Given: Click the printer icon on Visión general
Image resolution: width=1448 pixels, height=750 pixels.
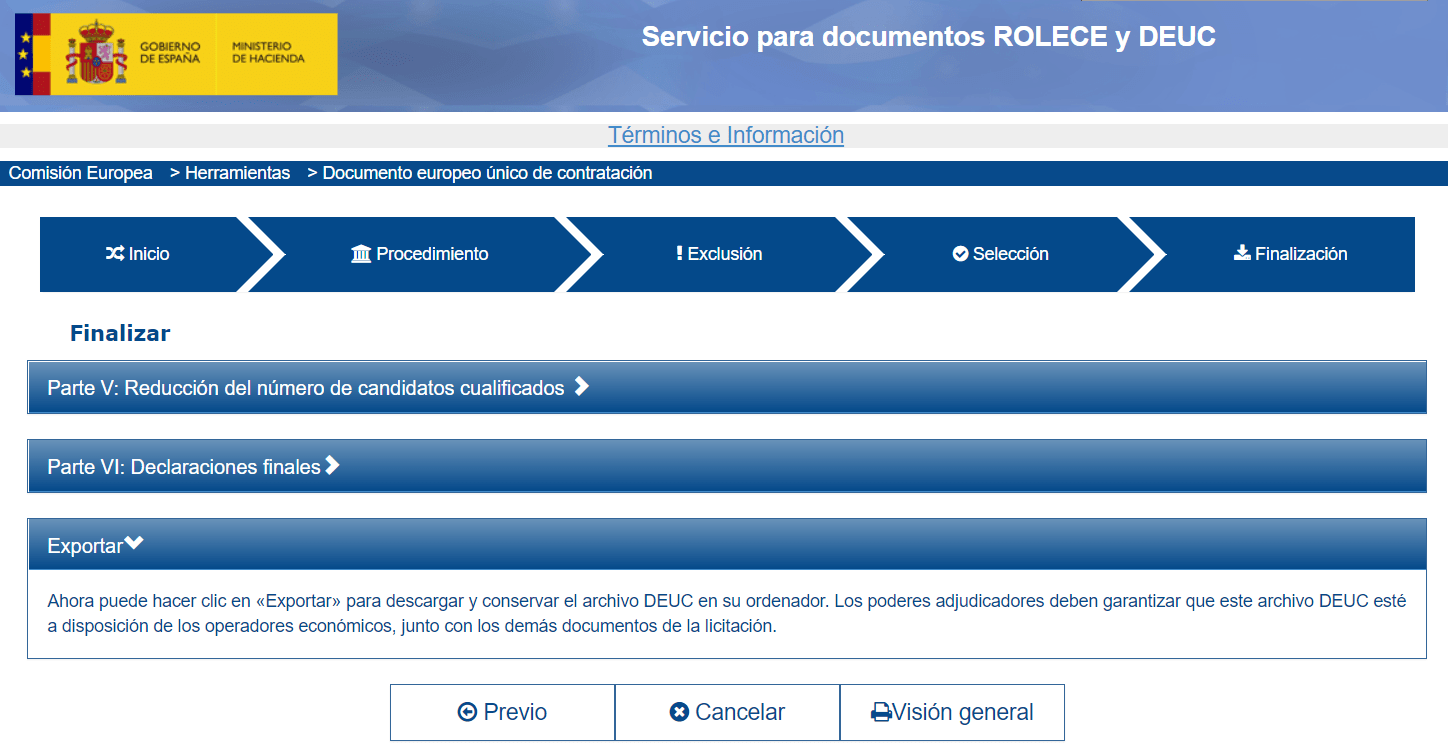Looking at the screenshot, I should click(x=881, y=713).
